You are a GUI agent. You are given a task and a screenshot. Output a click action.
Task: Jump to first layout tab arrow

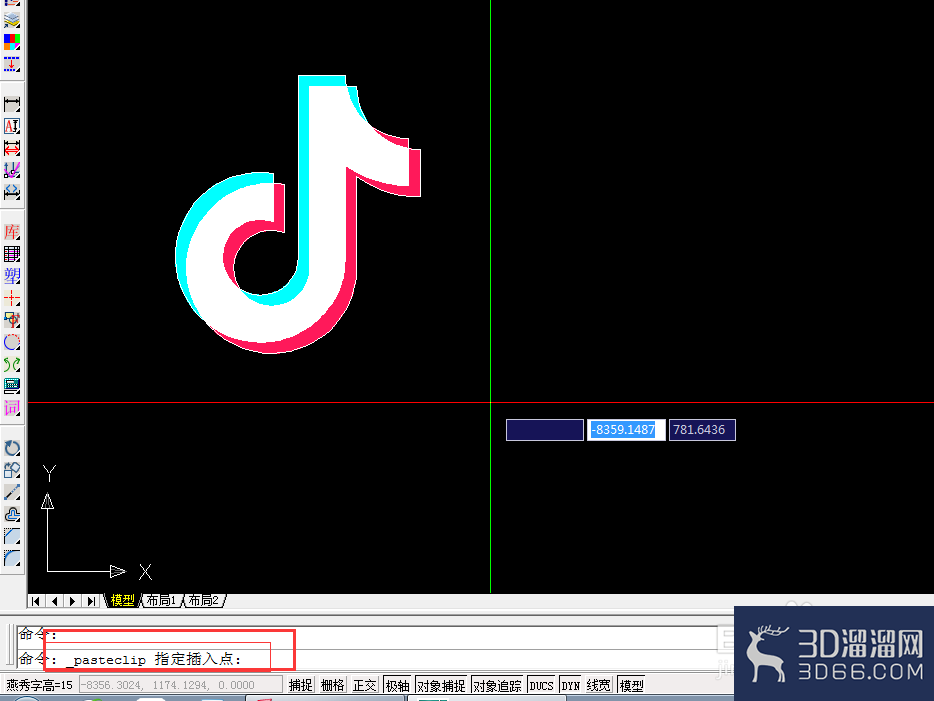(x=36, y=601)
